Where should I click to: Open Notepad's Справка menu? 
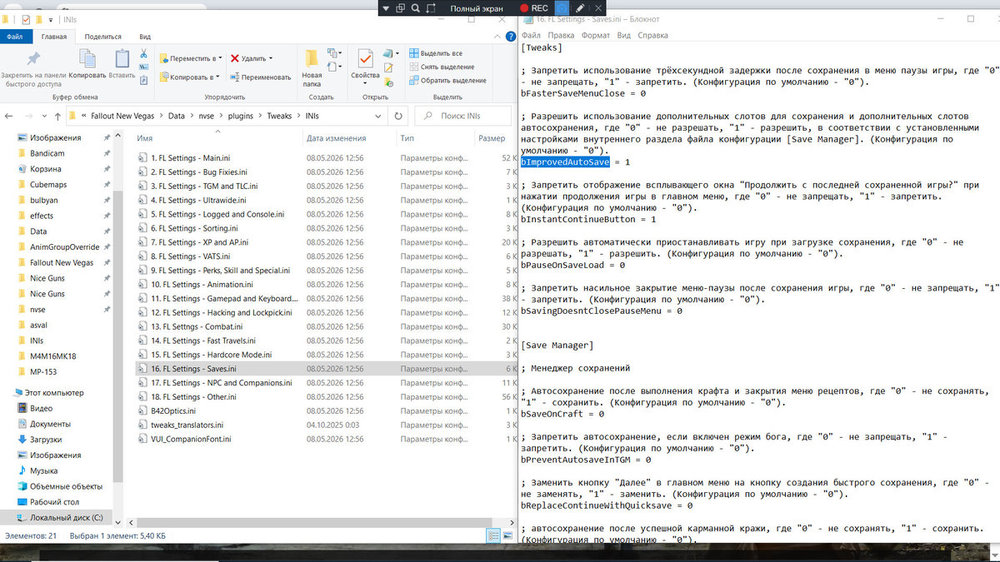tap(652, 35)
